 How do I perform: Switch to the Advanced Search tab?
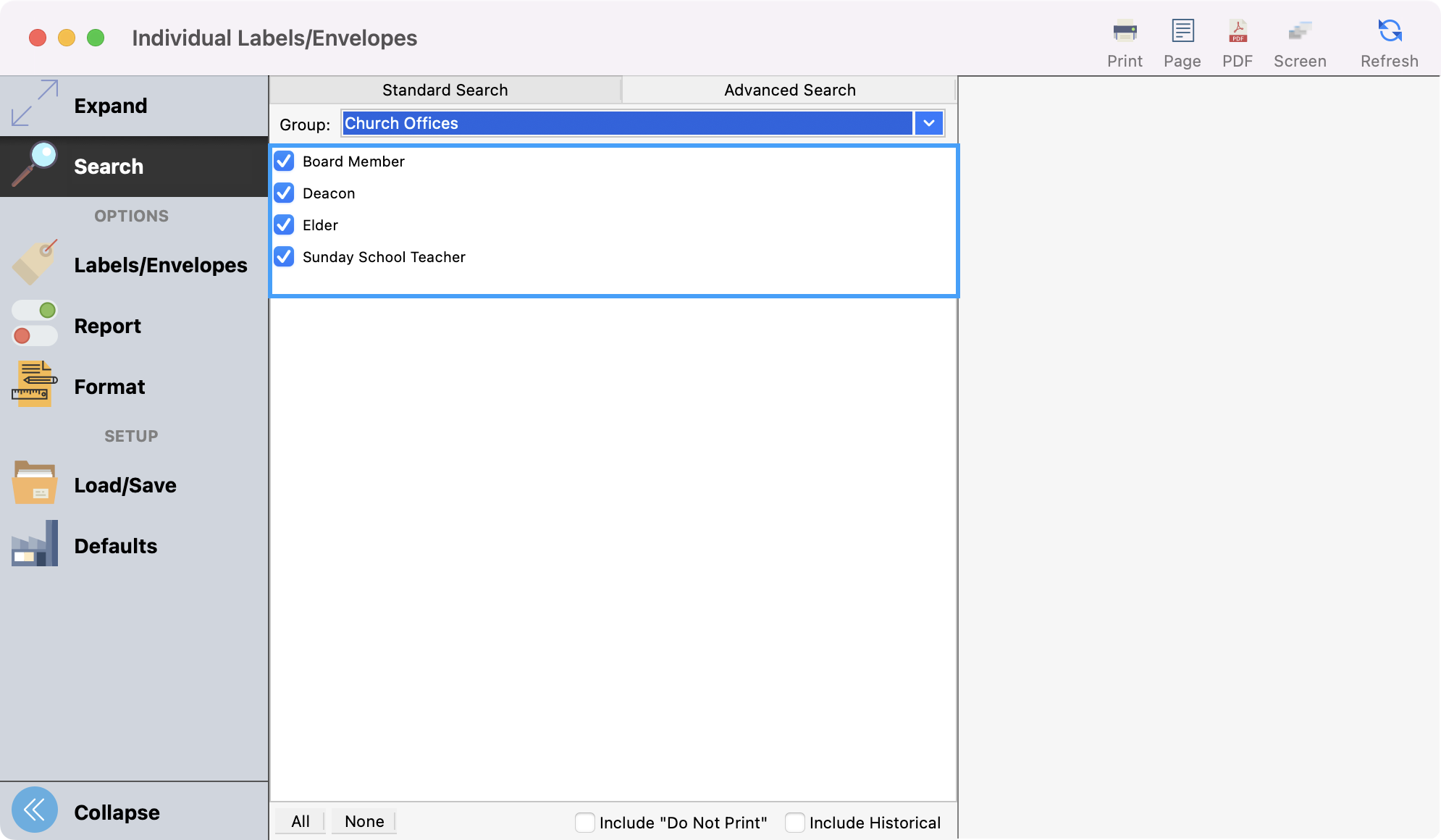[789, 90]
